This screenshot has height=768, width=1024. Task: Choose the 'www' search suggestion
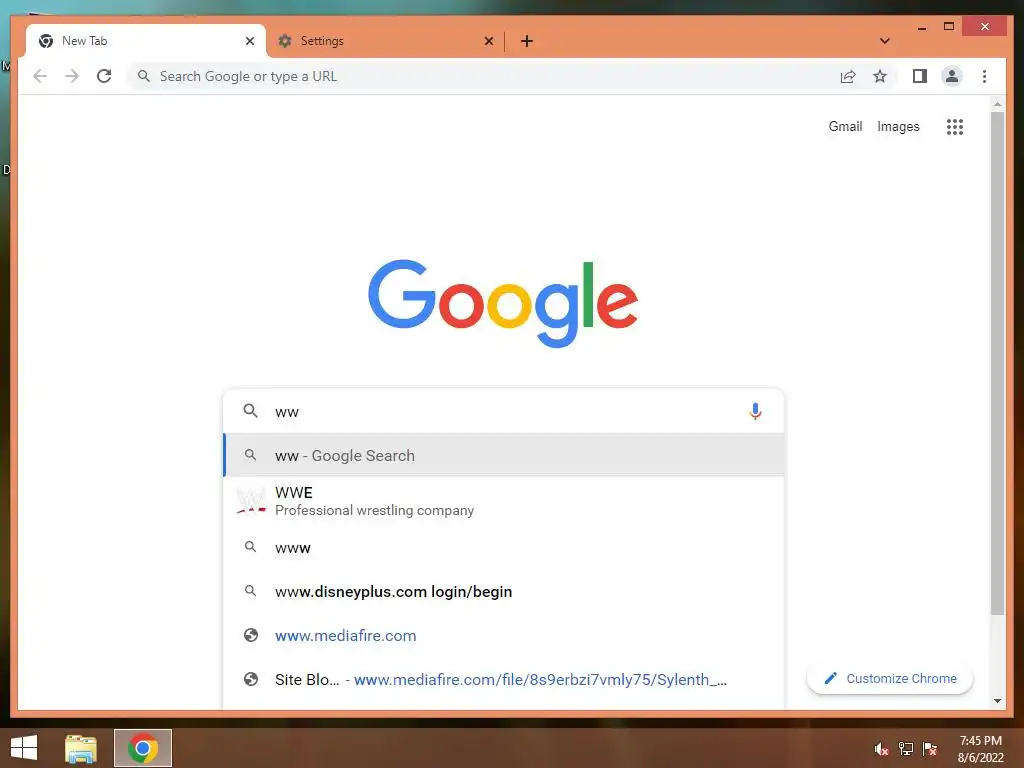[504, 547]
